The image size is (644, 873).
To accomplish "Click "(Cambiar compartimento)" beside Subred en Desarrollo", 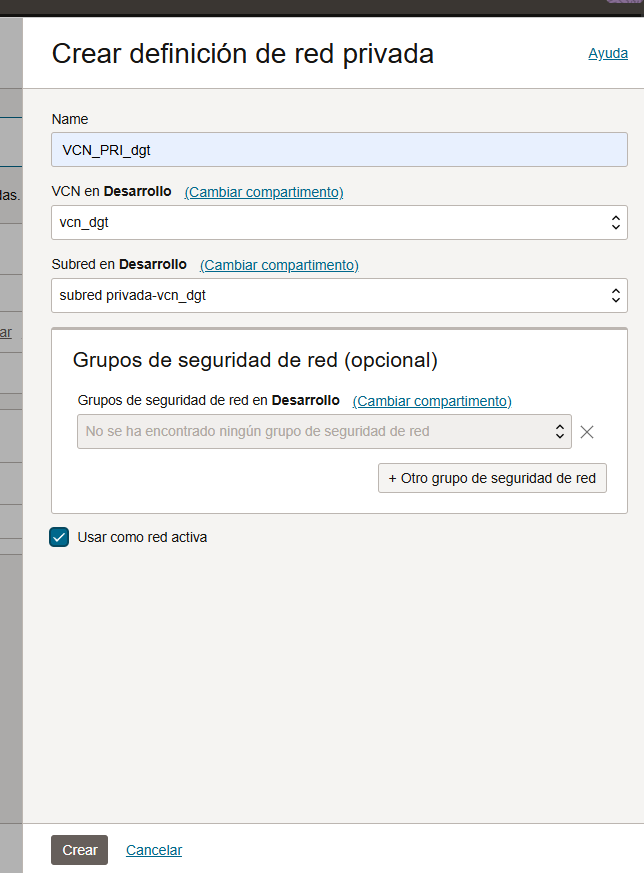I will tap(278, 264).
